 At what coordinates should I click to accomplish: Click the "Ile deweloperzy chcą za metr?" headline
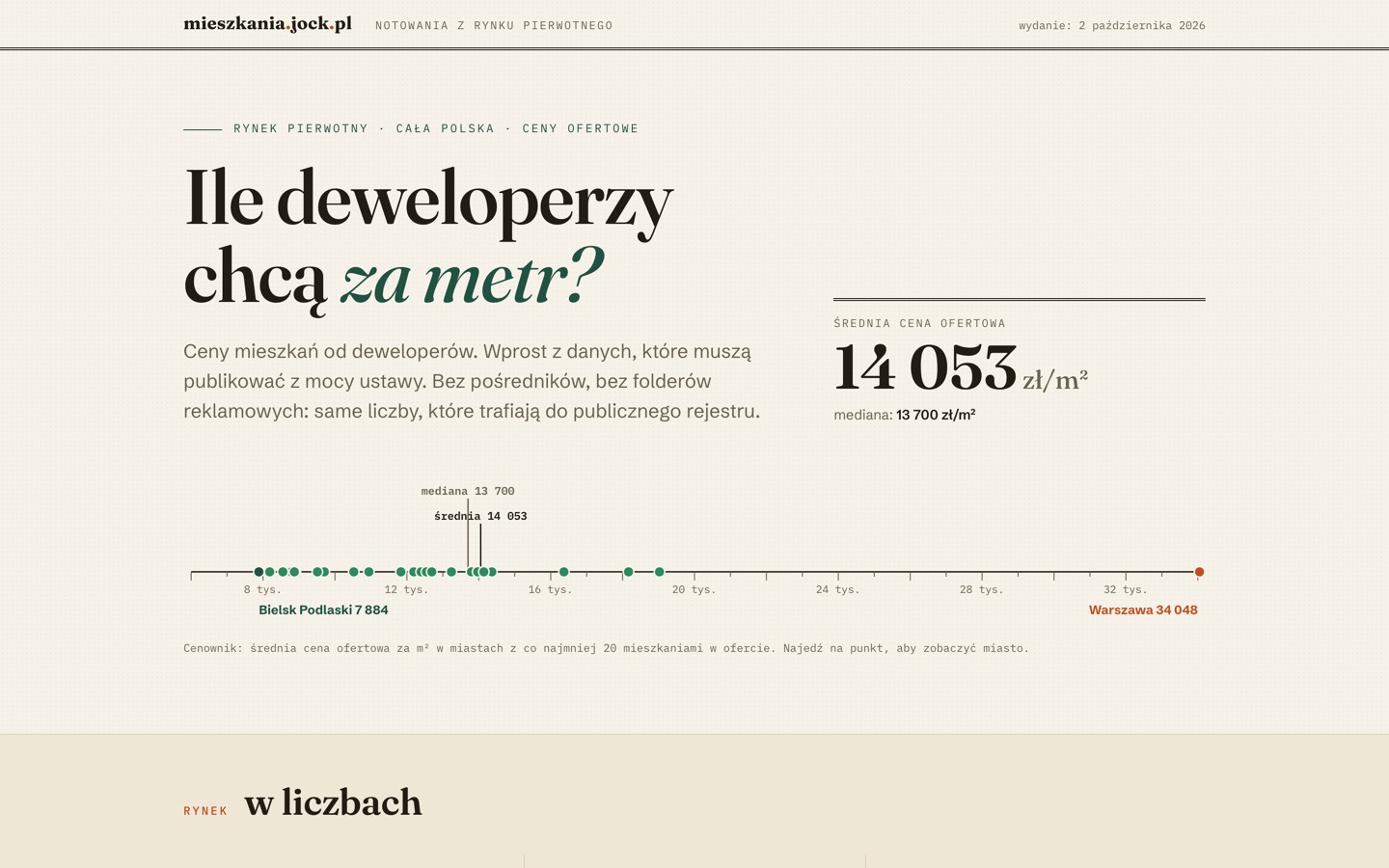(x=428, y=238)
